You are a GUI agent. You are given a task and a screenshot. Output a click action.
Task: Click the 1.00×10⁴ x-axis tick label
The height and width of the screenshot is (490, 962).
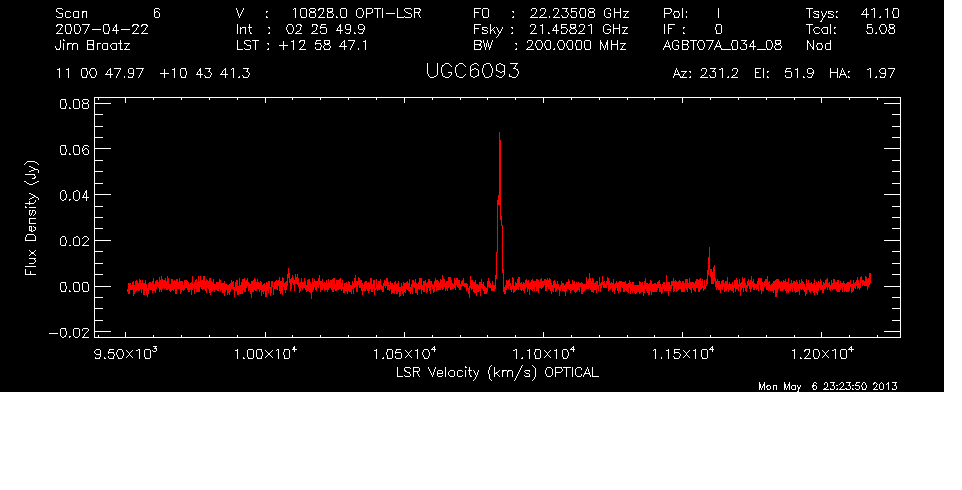265,354
